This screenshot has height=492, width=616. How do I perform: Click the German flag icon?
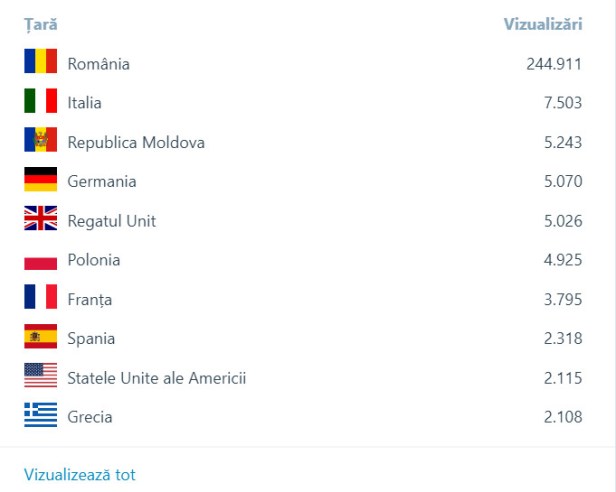click(x=40, y=181)
